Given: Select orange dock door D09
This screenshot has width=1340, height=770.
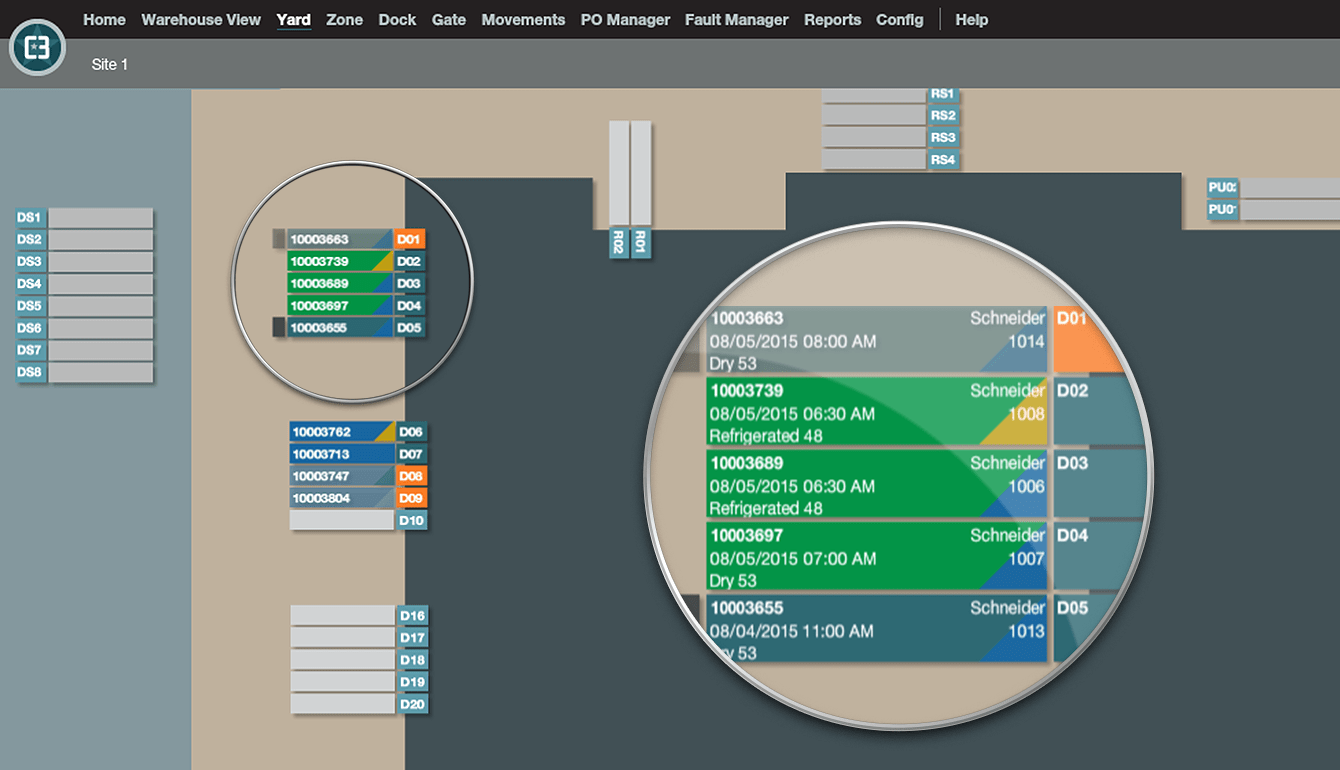Looking at the screenshot, I should pyautogui.click(x=411, y=498).
